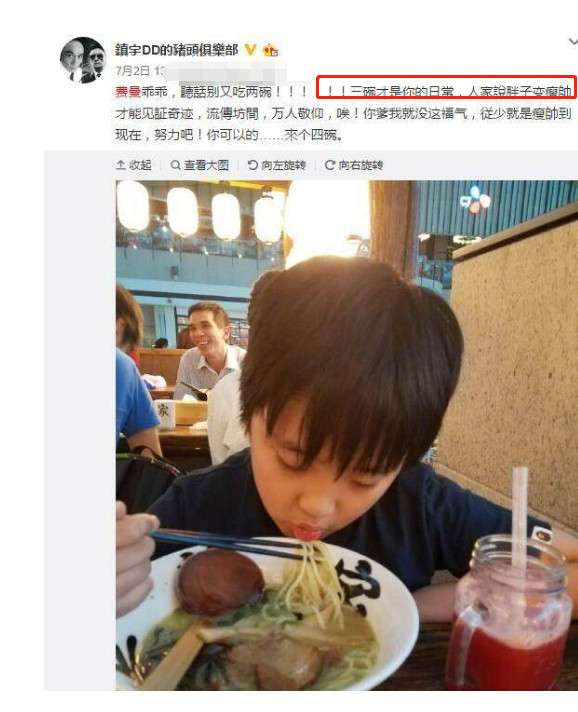This screenshot has width=578, height=712.
Task: Rotate image right with 向右旋转
Action: point(354,165)
